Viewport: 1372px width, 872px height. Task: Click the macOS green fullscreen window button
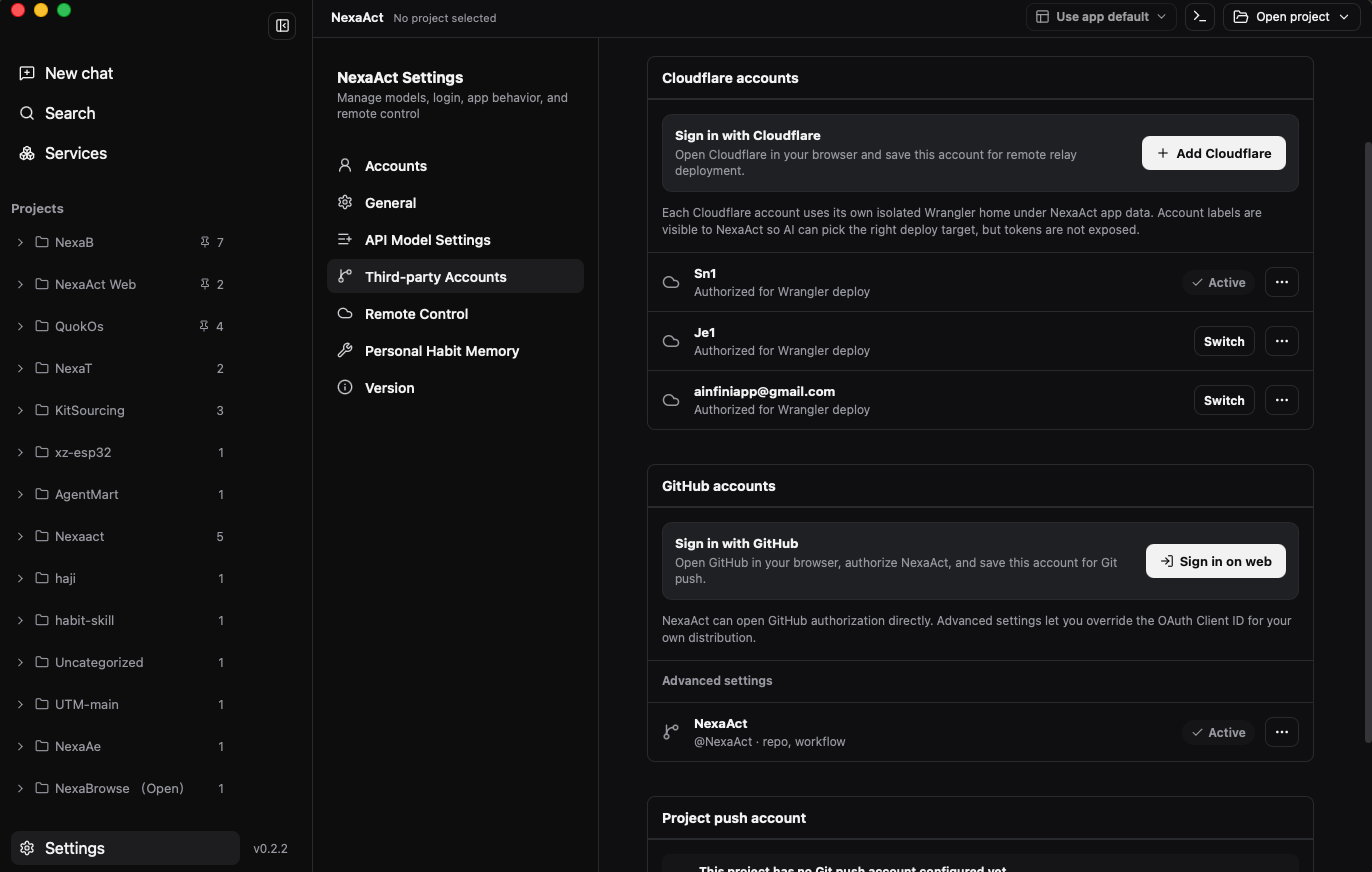64,10
